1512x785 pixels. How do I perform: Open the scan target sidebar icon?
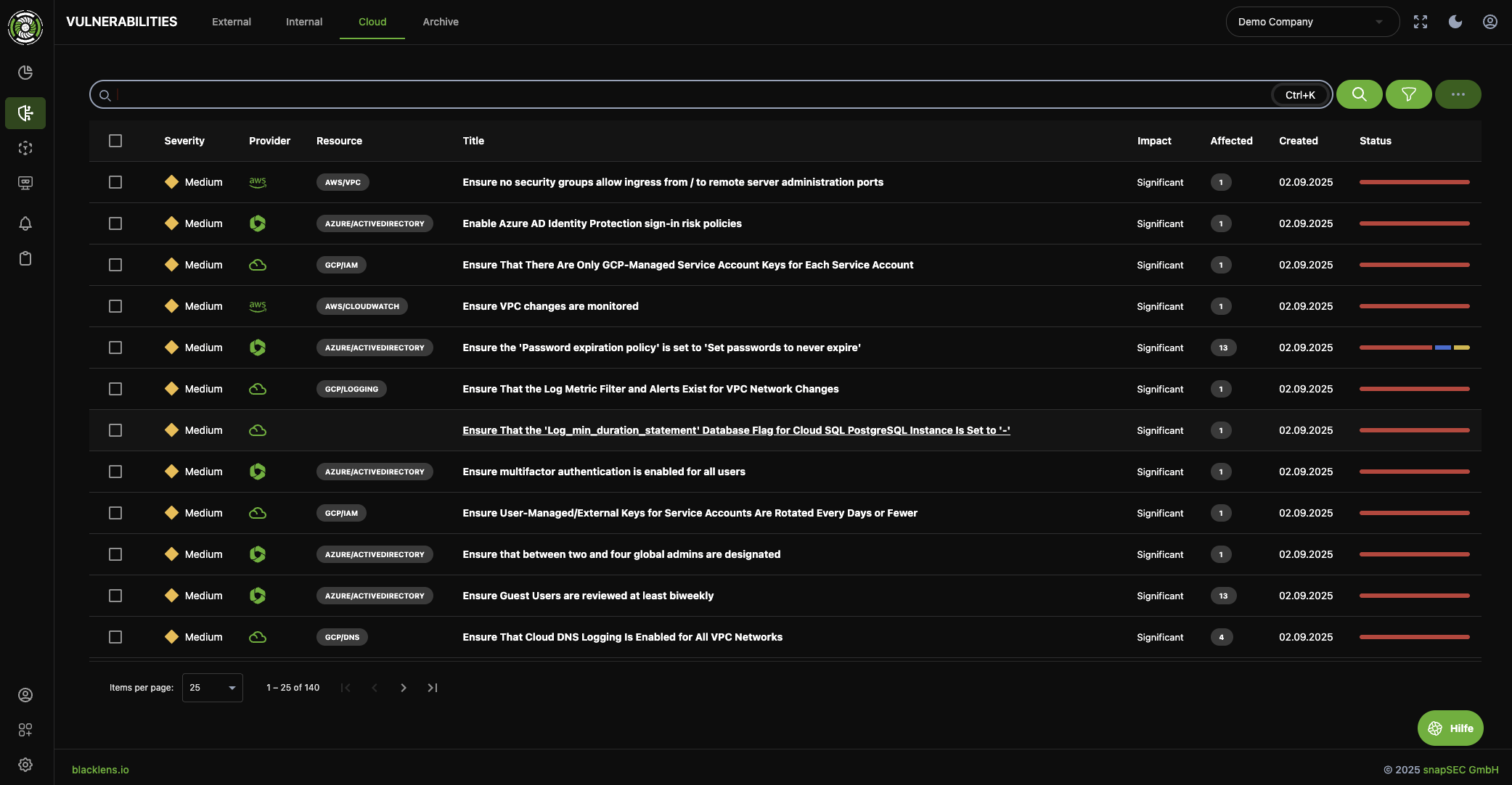[x=25, y=148]
